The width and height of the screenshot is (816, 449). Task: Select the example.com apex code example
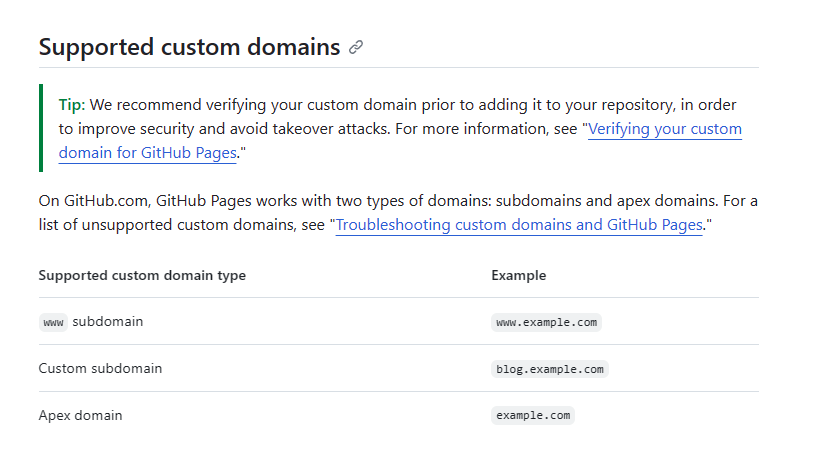point(533,416)
